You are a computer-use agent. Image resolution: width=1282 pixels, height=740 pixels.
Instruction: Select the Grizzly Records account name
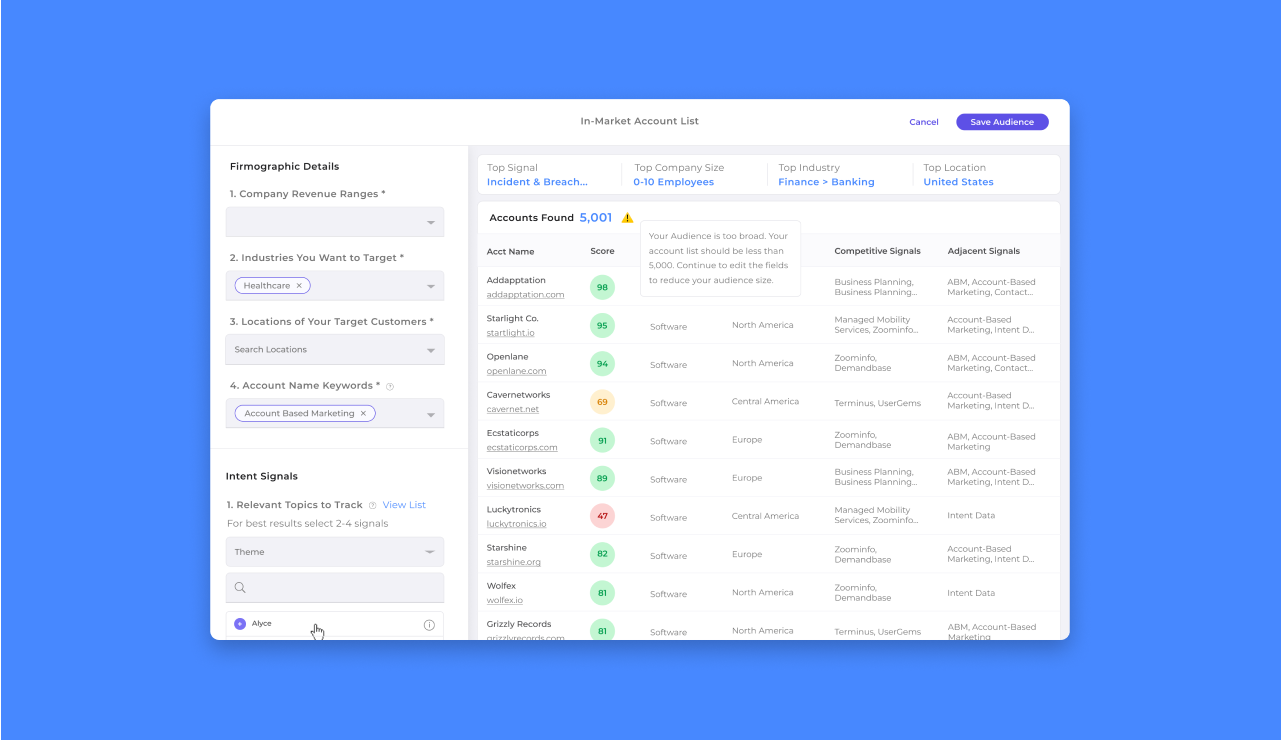[519, 624]
